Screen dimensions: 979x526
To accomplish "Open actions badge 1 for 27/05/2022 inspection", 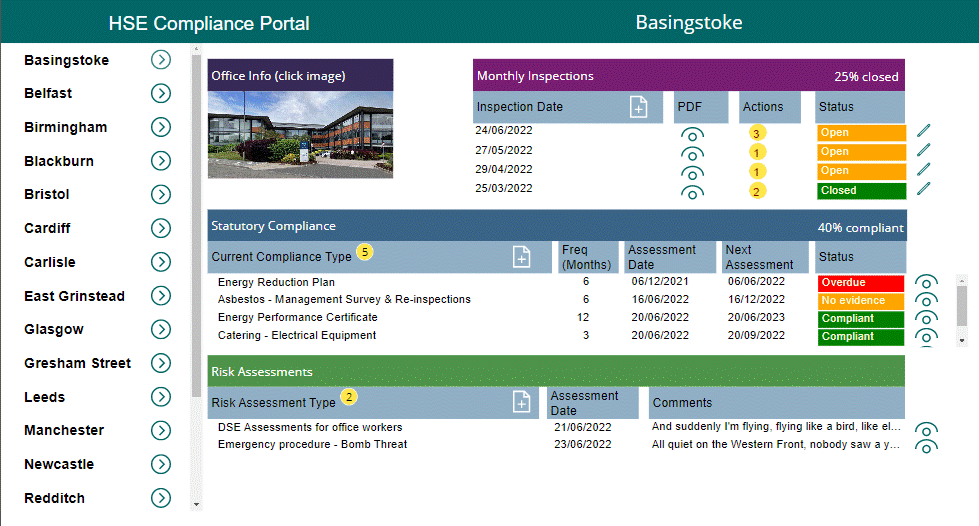I will pyautogui.click(x=757, y=152).
